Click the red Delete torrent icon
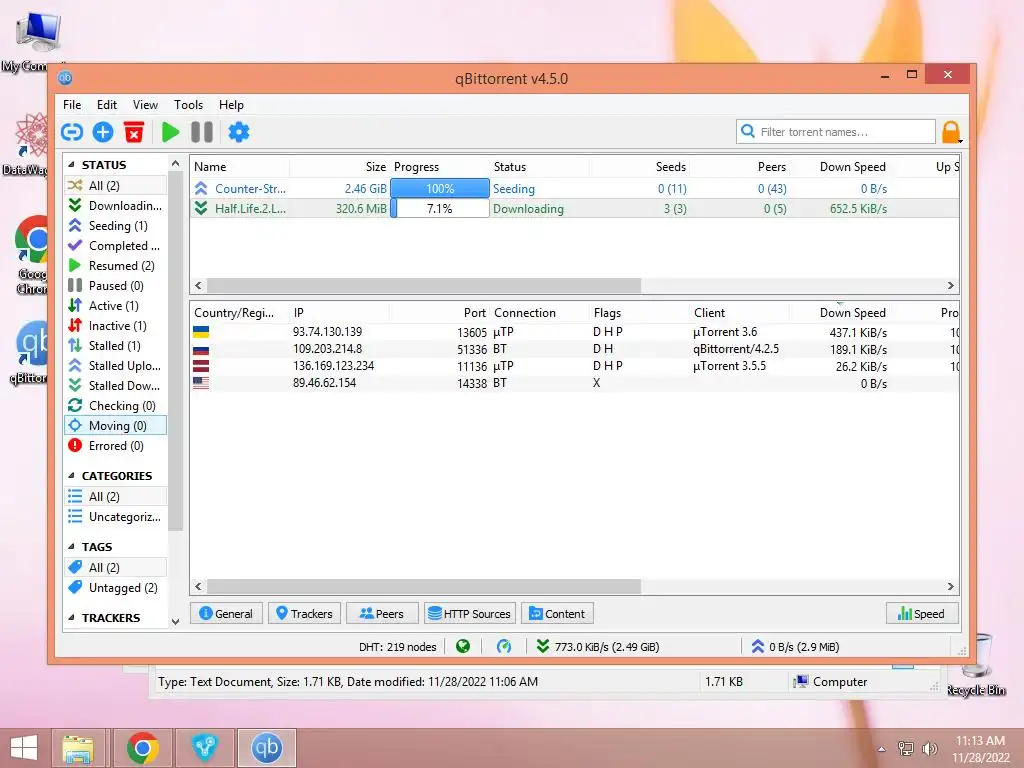This screenshot has width=1024, height=768. (x=134, y=132)
